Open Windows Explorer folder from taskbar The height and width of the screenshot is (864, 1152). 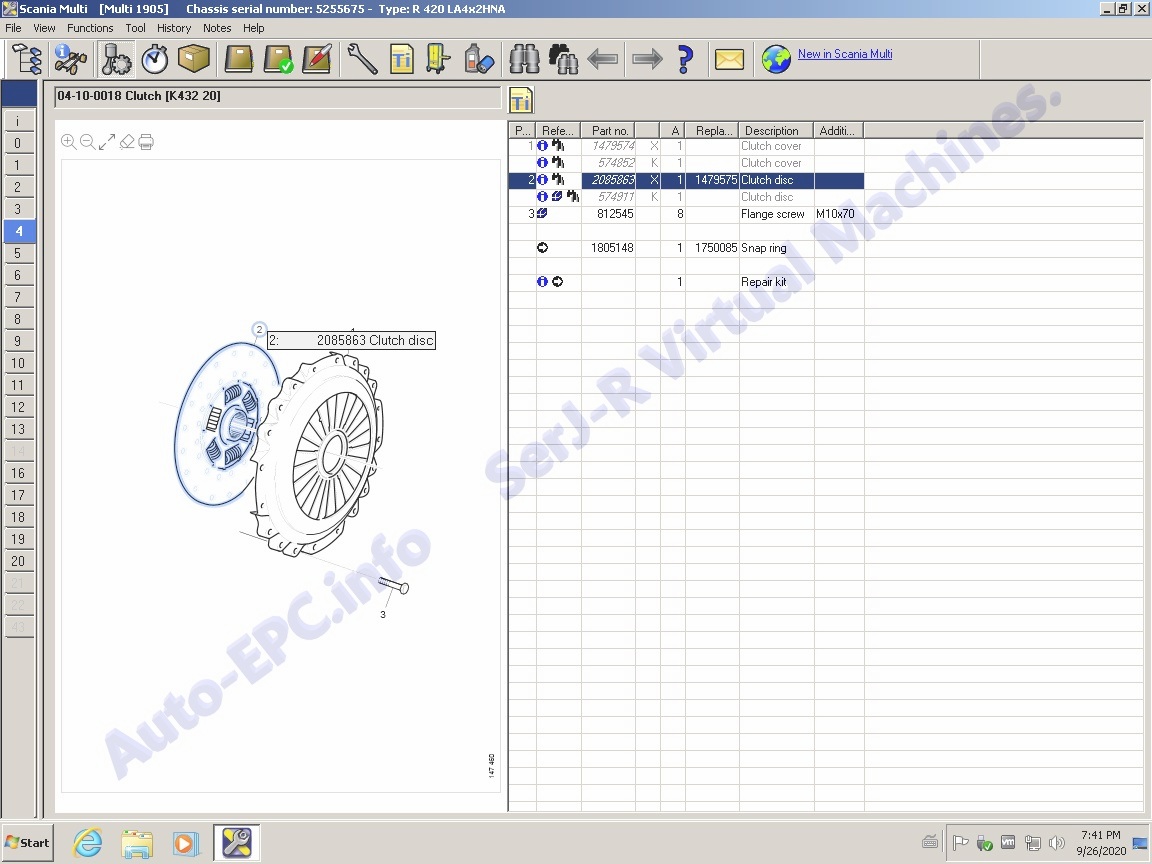tap(137, 843)
